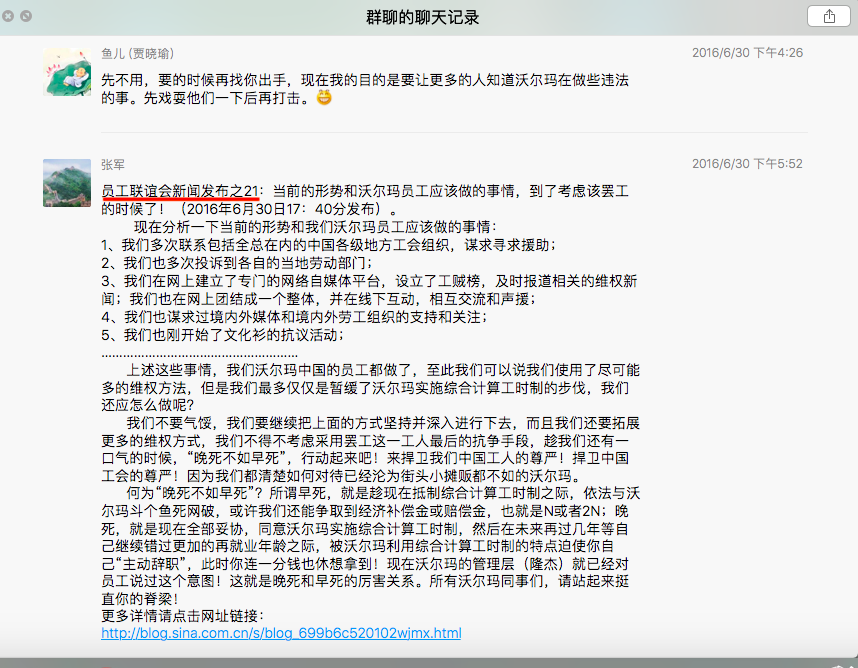Image resolution: width=858 pixels, height=668 pixels.
Task: Minimize the chat history window
Action: (26, 17)
